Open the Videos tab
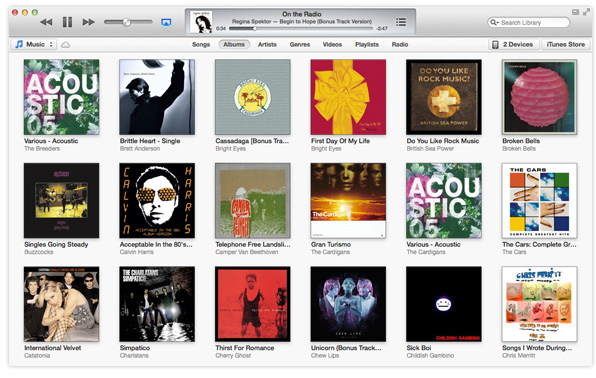Image resolution: width=596 pixels, height=378 pixels. tap(332, 44)
